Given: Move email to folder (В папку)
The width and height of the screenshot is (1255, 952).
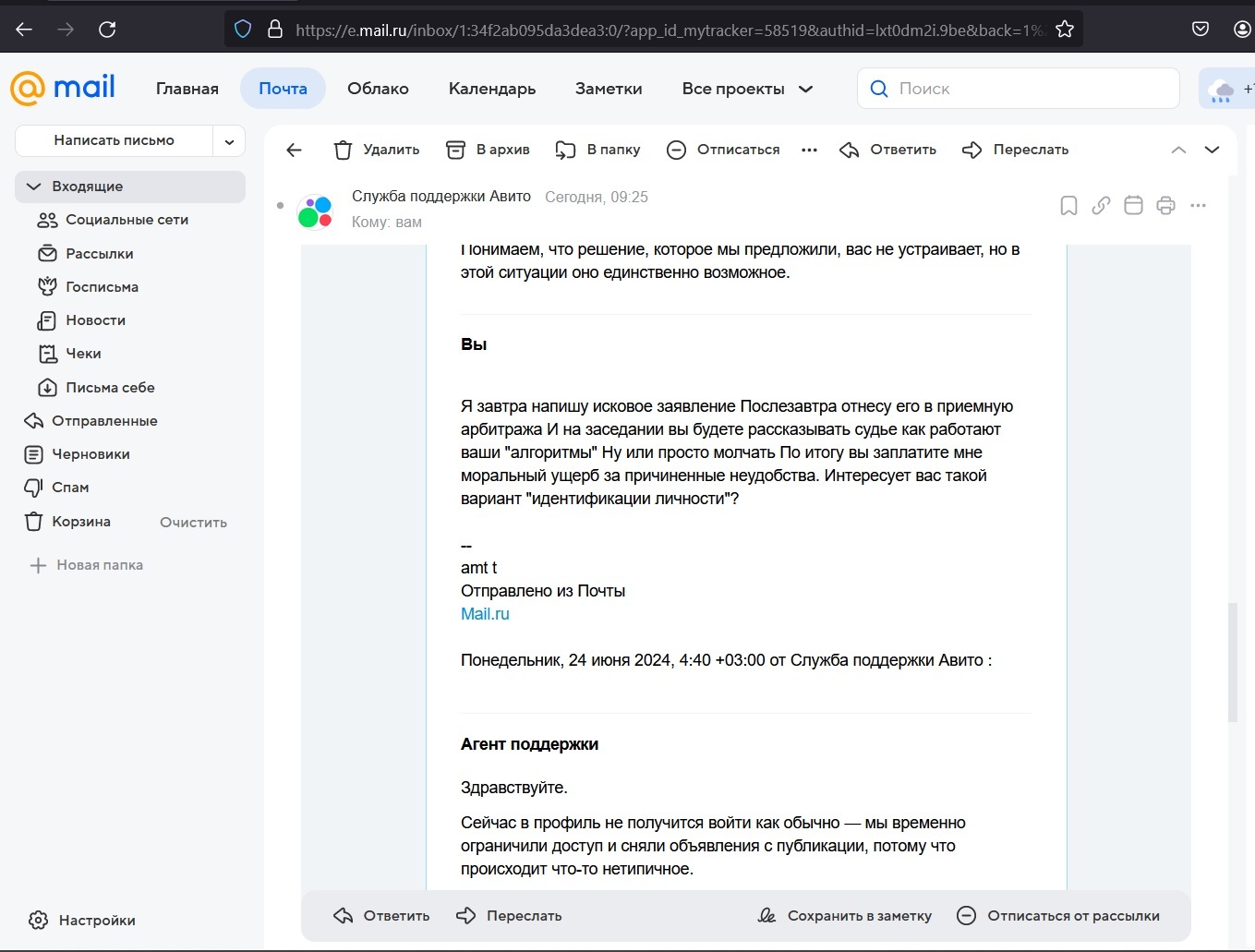Looking at the screenshot, I should pos(597,150).
